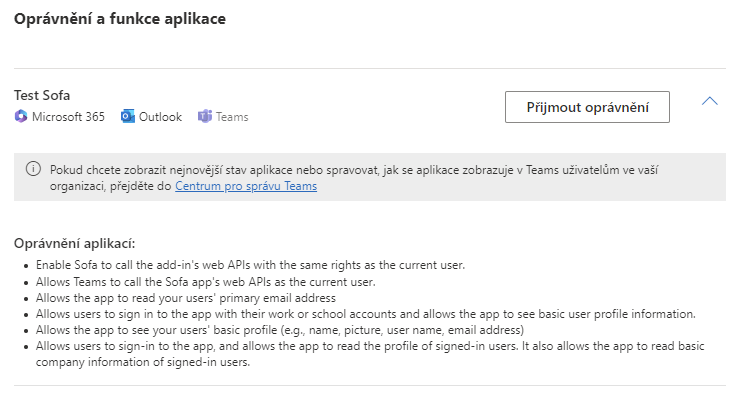Viewport: 735px width, 393px height.
Task: Click the Oprávnění a funkce aplikace heading
Action: [120, 19]
